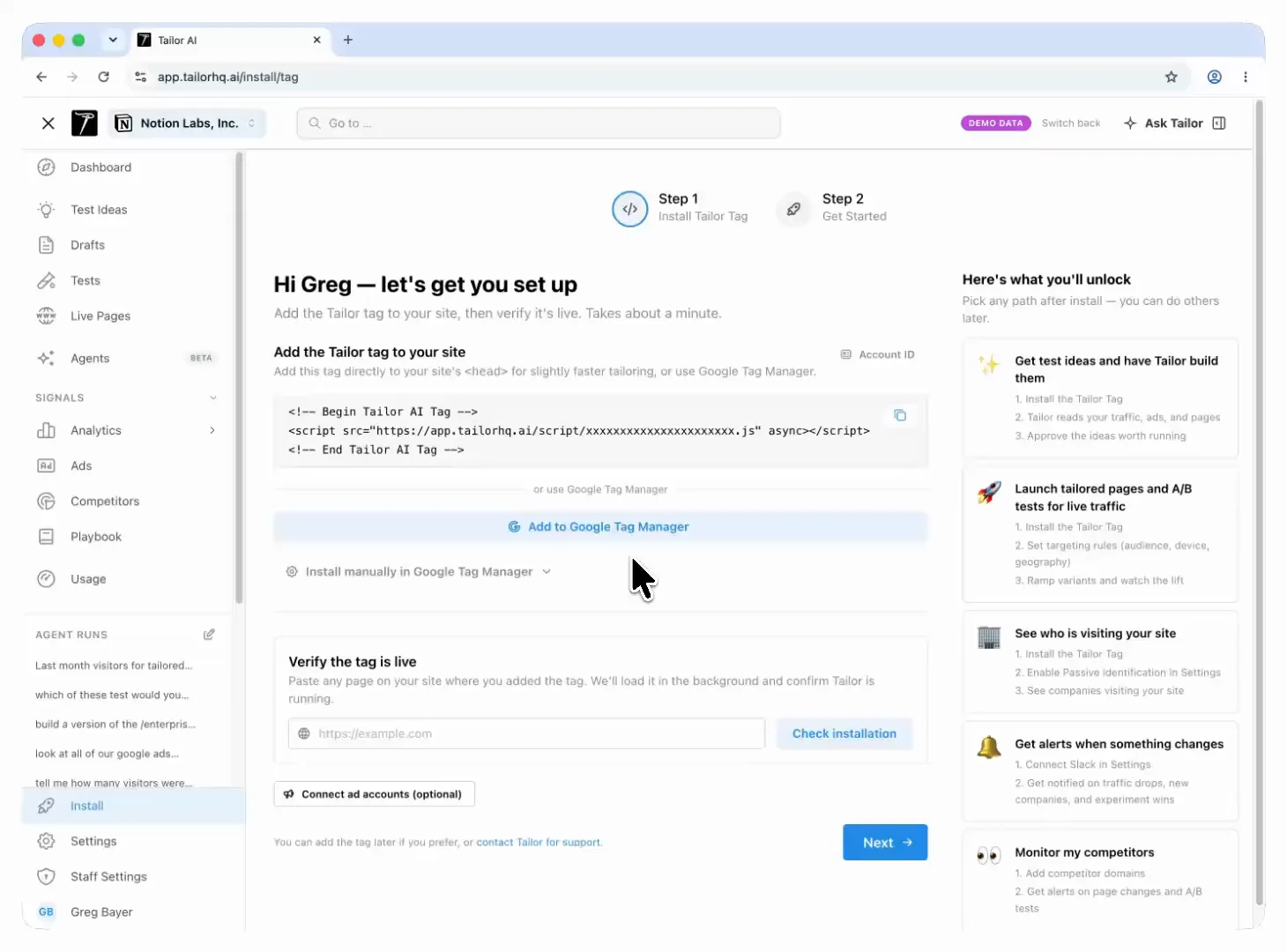
Task: Click the sidebar vertical scrollbar
Action: [x=239, y=379]
